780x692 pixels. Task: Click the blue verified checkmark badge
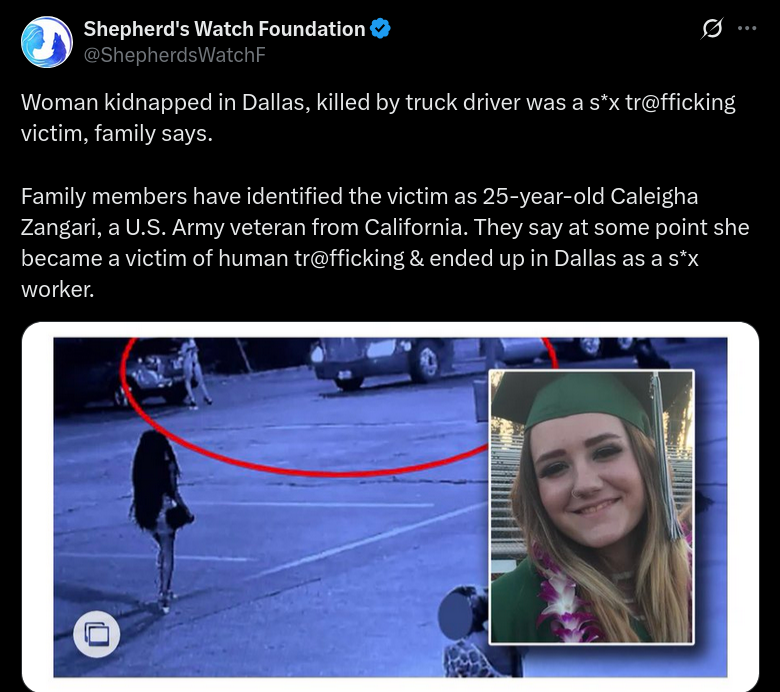point(381,29)
